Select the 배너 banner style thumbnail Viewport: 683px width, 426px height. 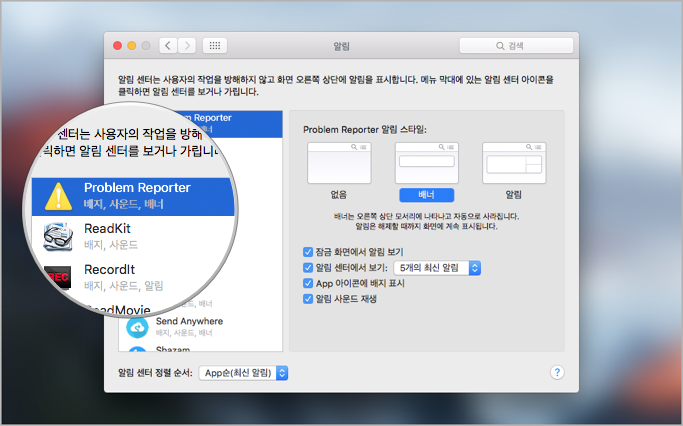[x=426, y=163]
